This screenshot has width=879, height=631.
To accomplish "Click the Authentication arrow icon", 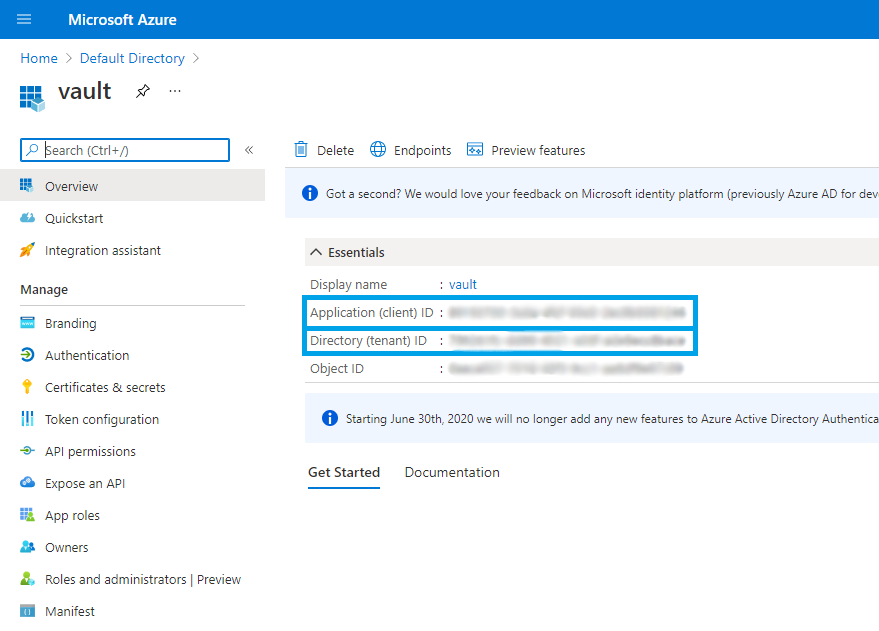I will (27, 355).
